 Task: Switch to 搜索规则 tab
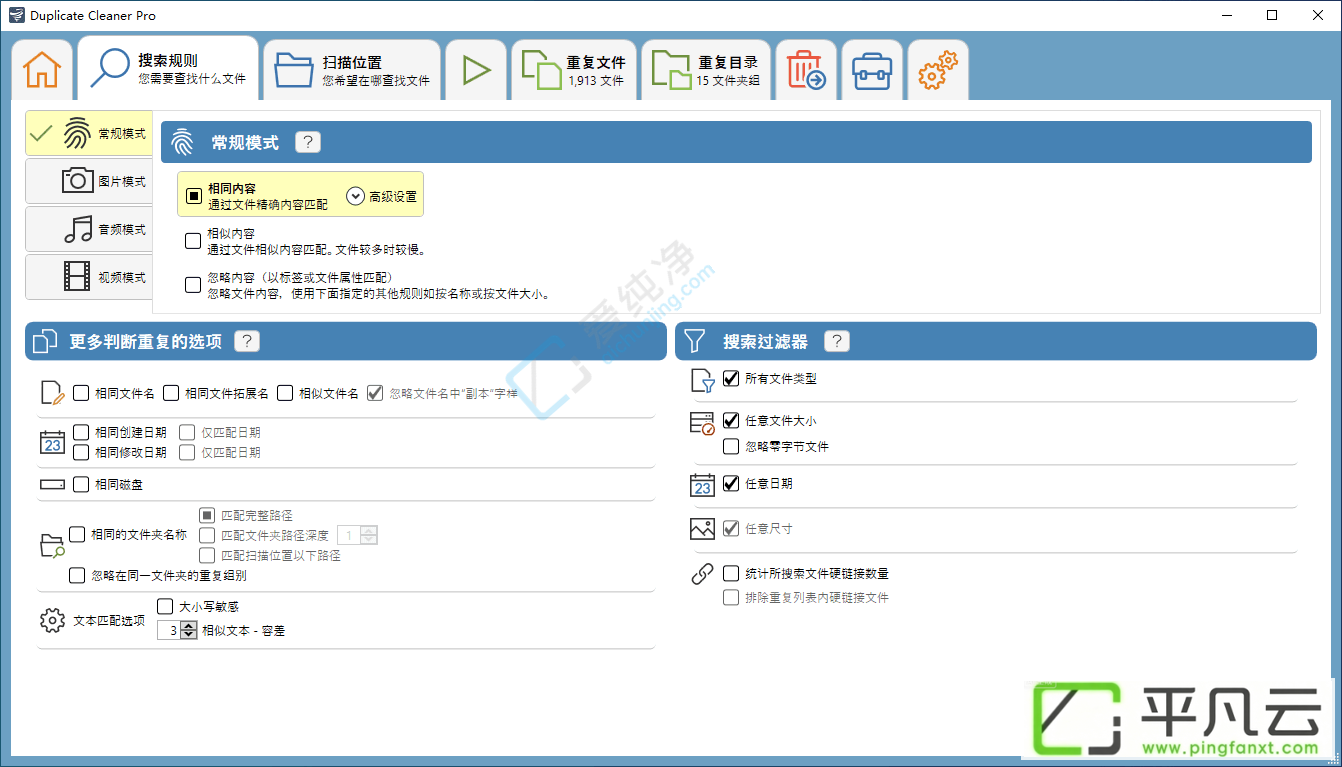(168, 69)
